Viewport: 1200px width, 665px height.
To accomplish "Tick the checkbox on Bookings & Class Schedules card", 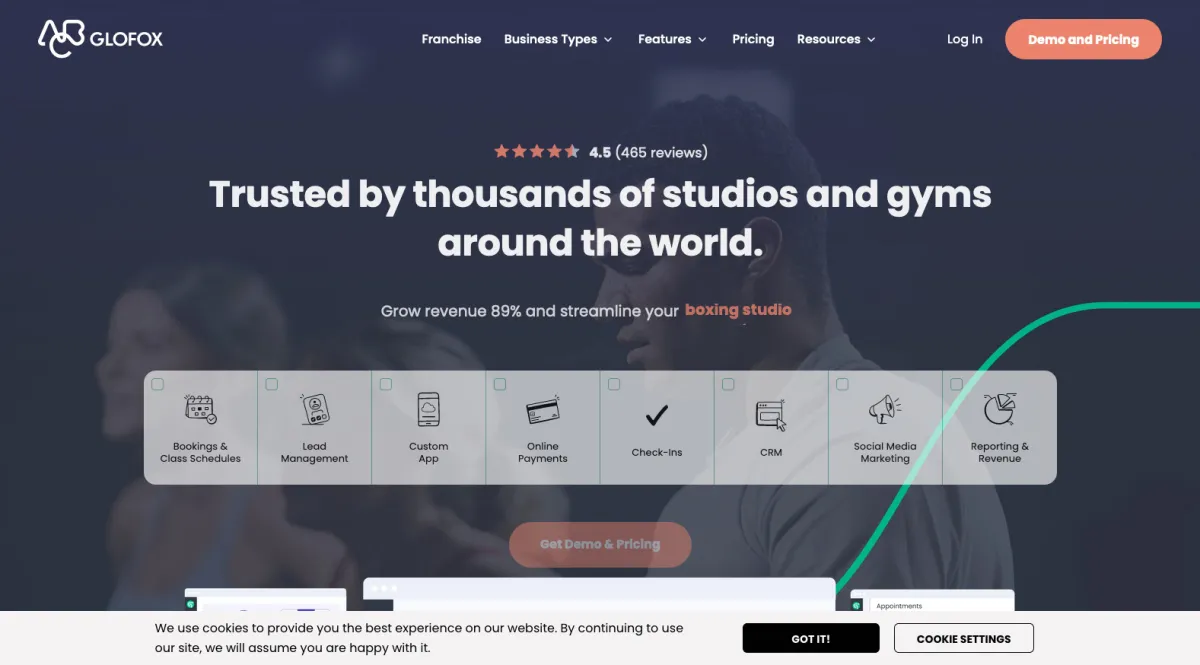I will [158, 384].
